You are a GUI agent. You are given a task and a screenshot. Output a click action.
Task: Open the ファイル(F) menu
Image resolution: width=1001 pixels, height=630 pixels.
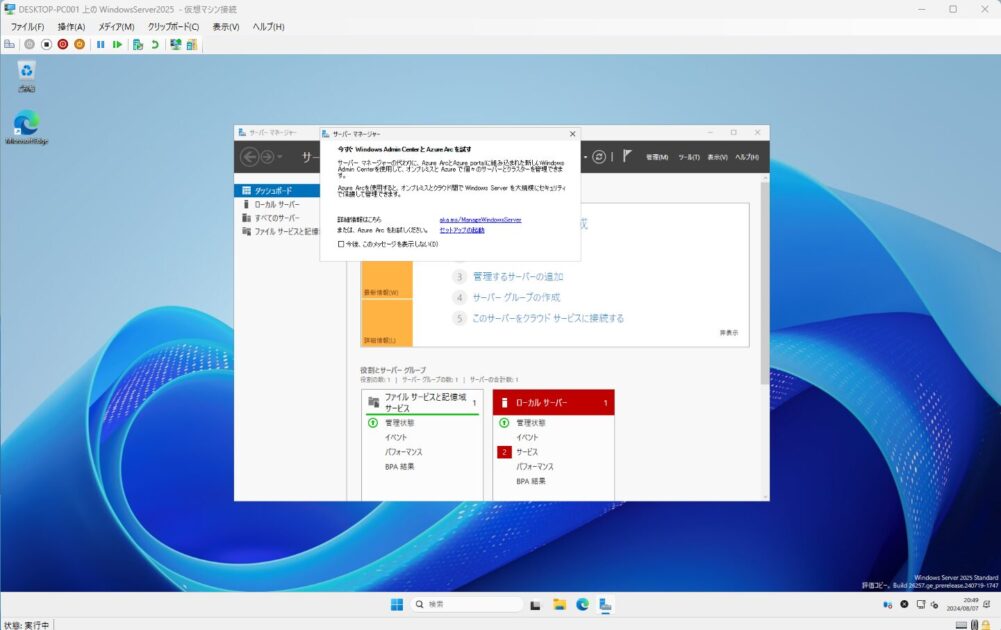tap(27, 27)
